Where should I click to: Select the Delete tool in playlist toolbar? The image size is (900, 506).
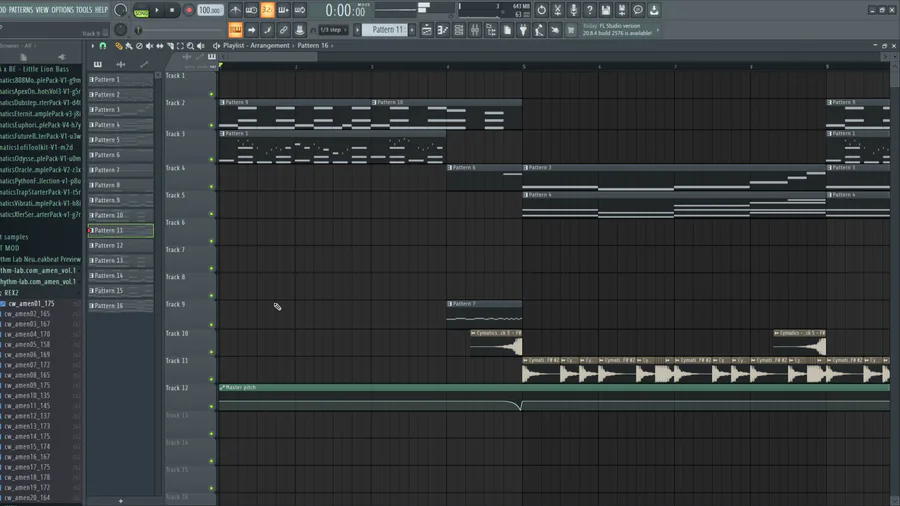coord(139,46)
